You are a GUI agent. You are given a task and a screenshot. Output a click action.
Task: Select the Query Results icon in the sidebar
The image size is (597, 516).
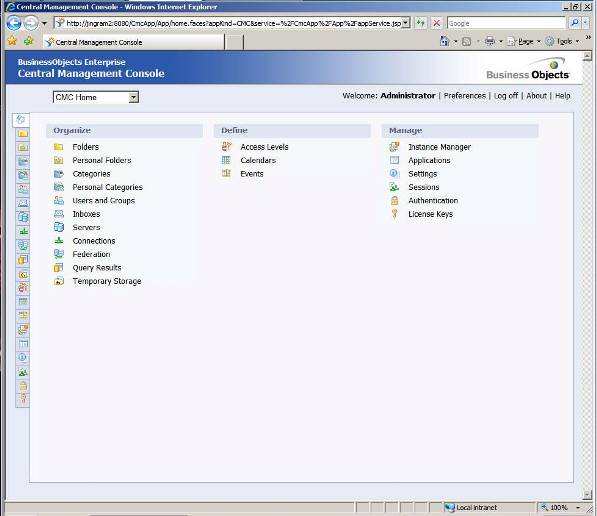[x=23, y=260]
